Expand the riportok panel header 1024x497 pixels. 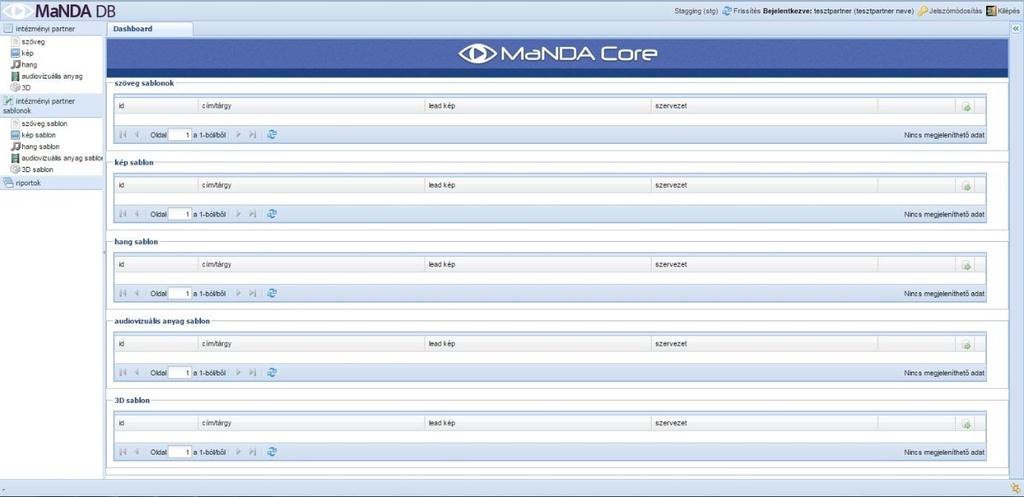point(52,184)
